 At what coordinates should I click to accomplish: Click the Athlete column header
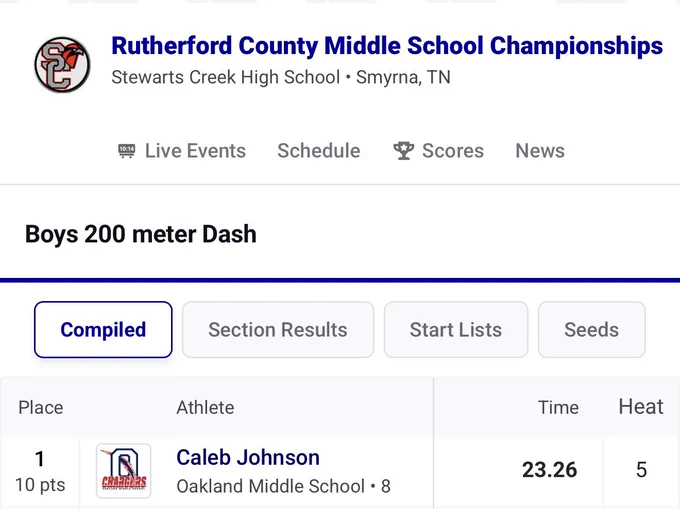point(205,408)
